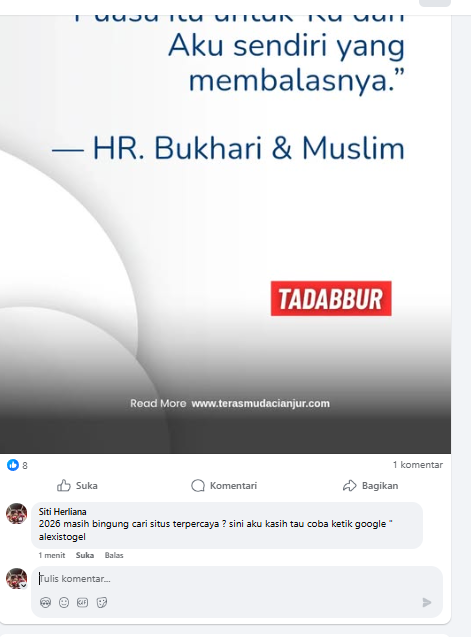Like the comment with small Suka
This screenshot has width=471, height=637.
point(85,555)
